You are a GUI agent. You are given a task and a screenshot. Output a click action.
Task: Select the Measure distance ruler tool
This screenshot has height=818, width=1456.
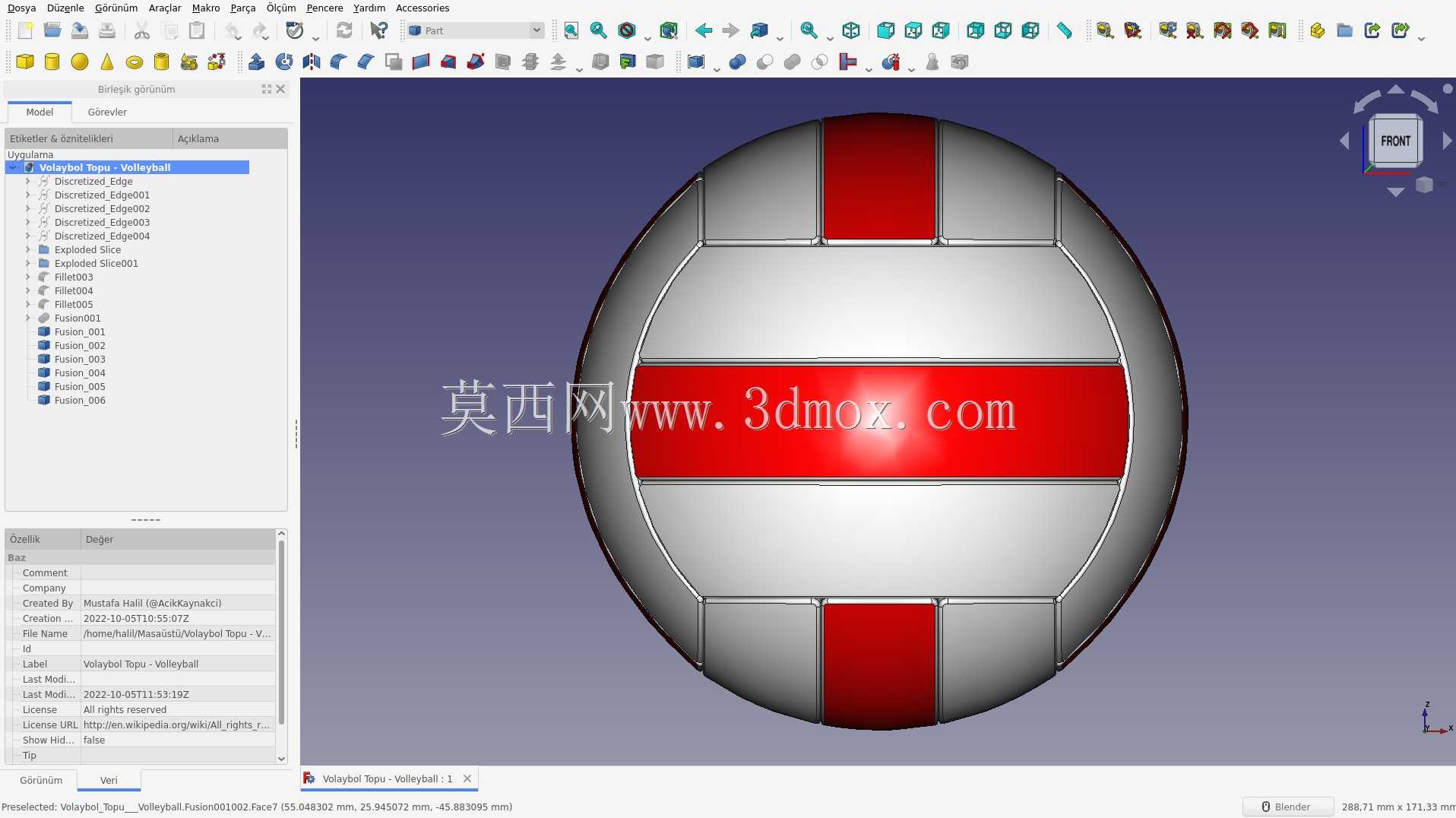[1065, 30]
